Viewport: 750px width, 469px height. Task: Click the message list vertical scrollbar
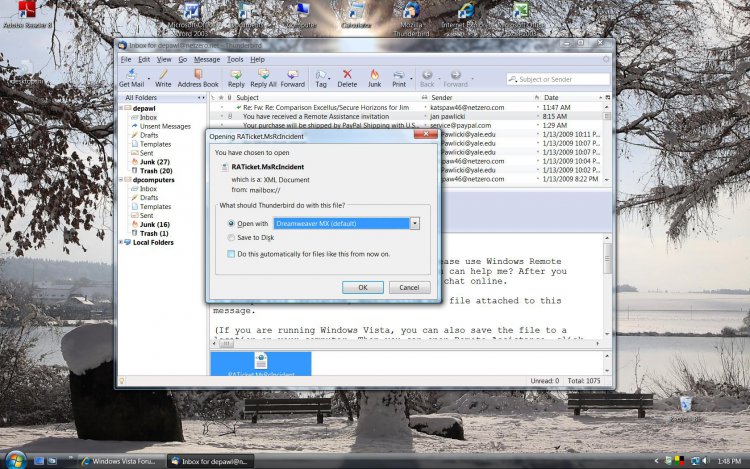pyautogui.click(x=607, y=143)
